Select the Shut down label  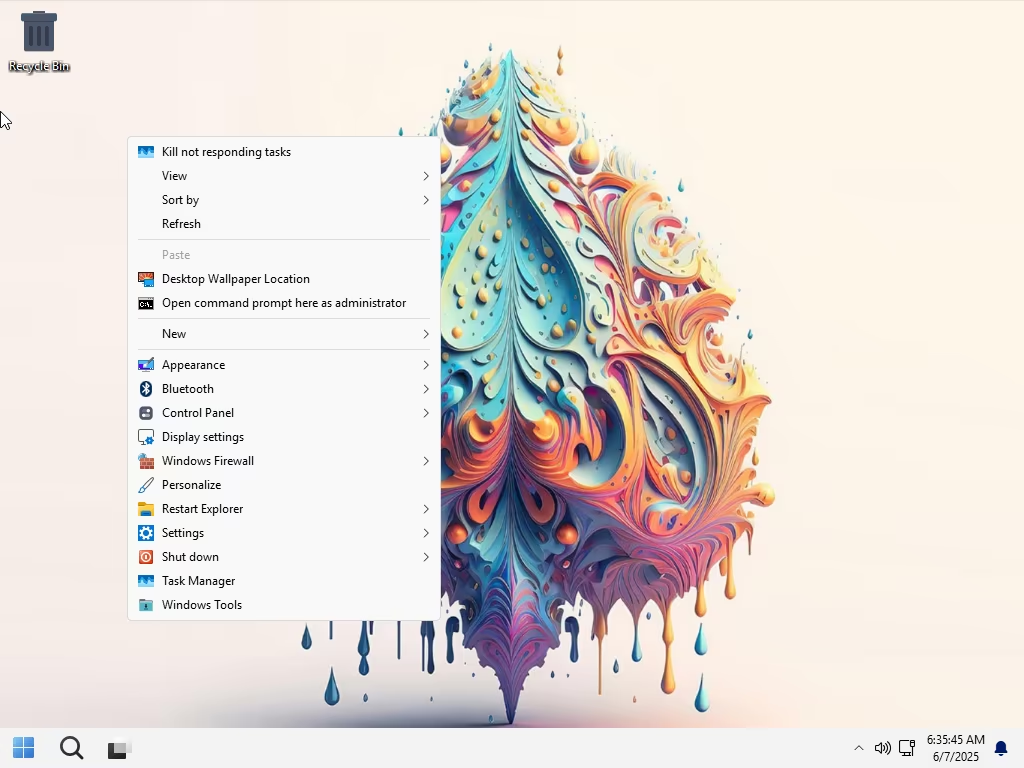190,557
